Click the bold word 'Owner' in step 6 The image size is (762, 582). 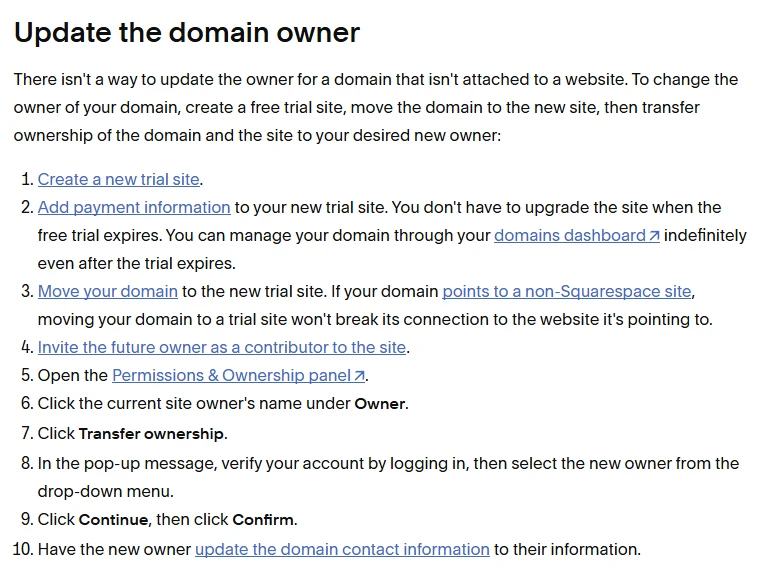[x=380, y=404]
